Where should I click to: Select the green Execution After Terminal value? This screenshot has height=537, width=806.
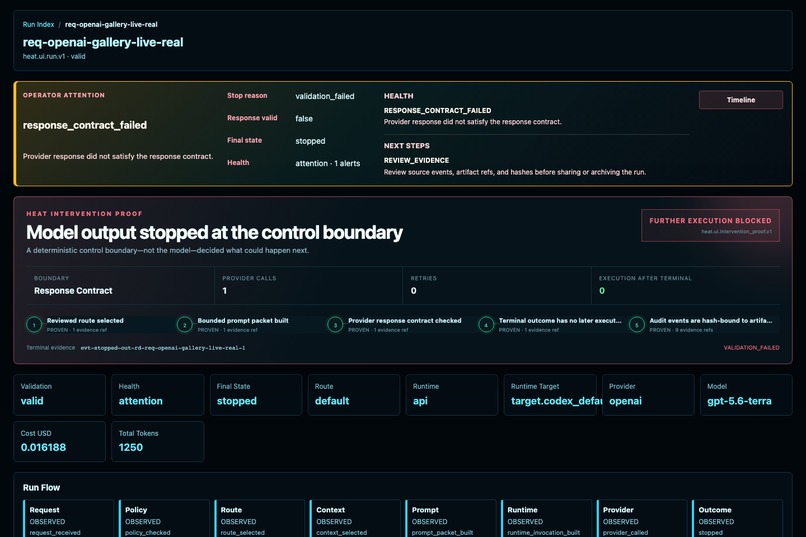[x=602, y=291]
